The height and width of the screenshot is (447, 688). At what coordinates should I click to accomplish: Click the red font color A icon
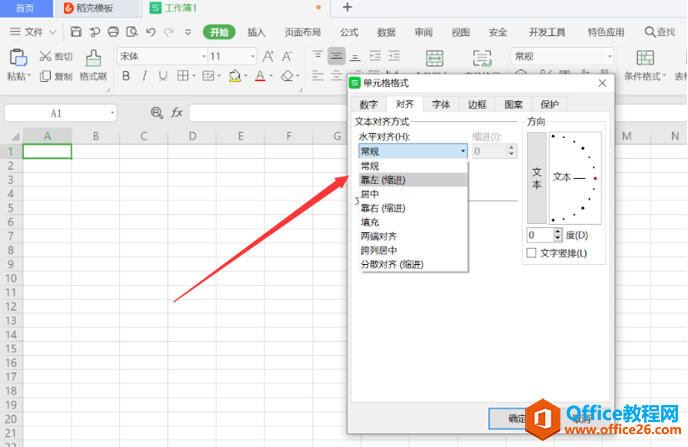260,76
